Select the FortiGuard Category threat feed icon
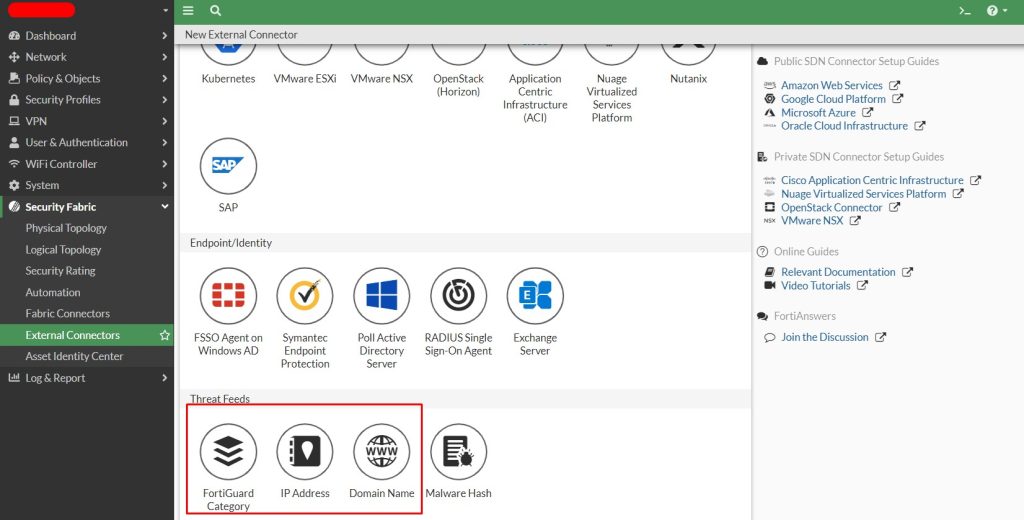The height and width of the screenshot is (520, 1024). (x=228, y=452)
